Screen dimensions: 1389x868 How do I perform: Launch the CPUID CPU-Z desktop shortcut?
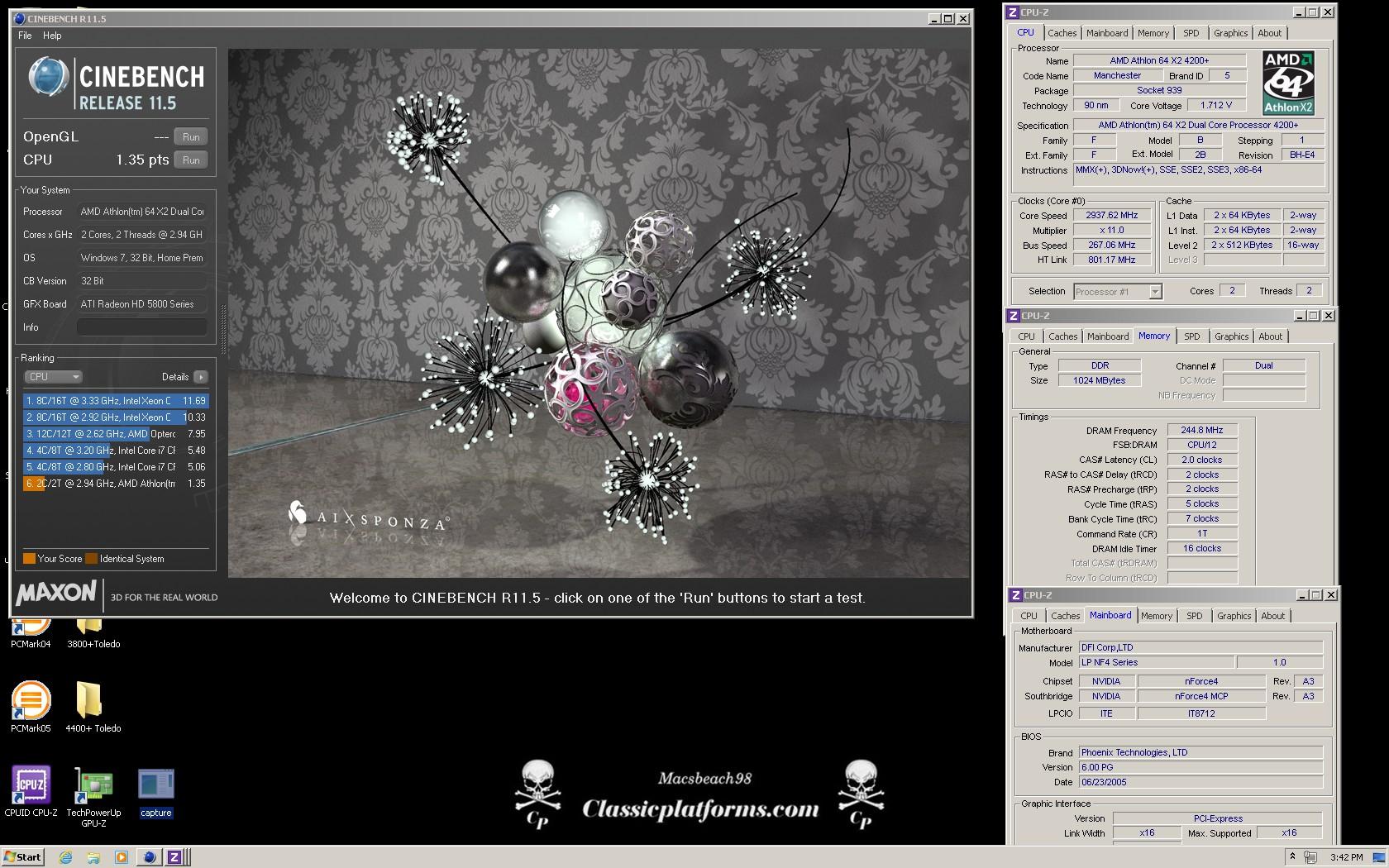pos(31,791)
